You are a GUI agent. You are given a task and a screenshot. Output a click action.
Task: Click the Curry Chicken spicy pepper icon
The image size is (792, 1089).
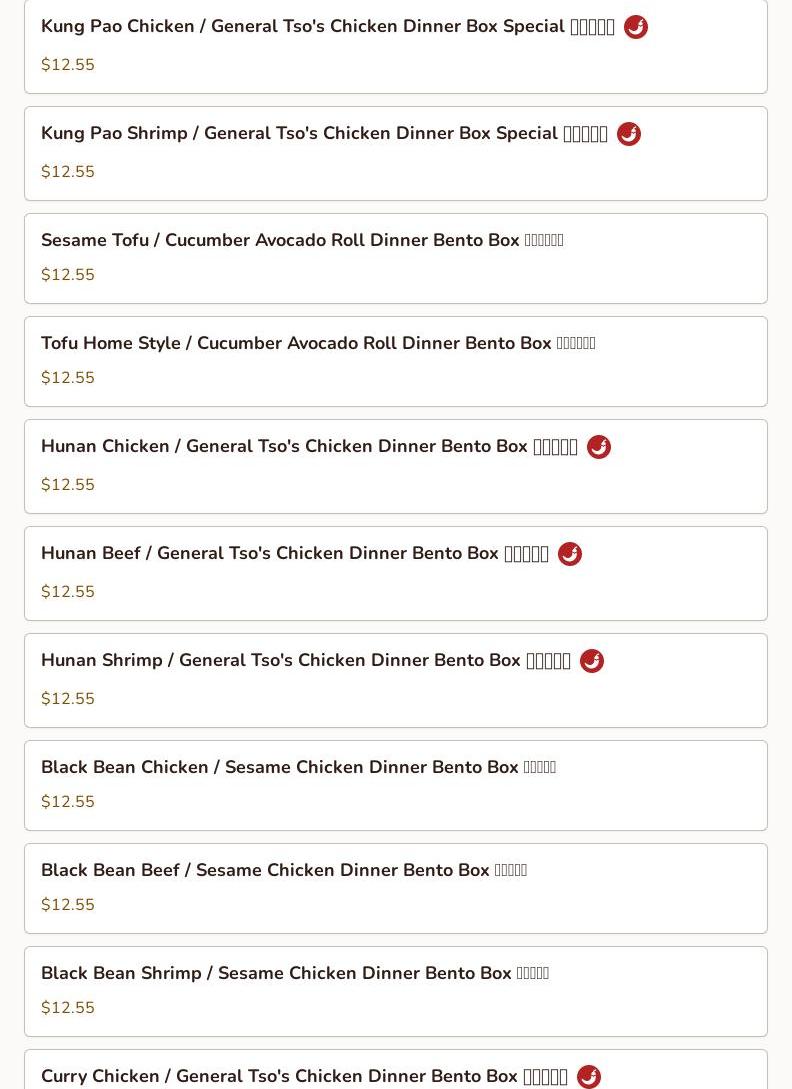point(588,1077)
